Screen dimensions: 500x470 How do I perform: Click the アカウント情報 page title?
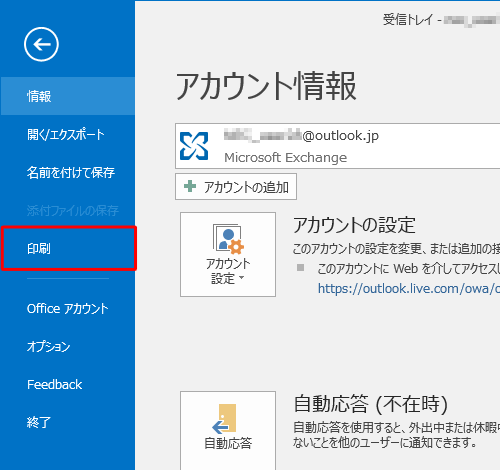pos(266,86)
